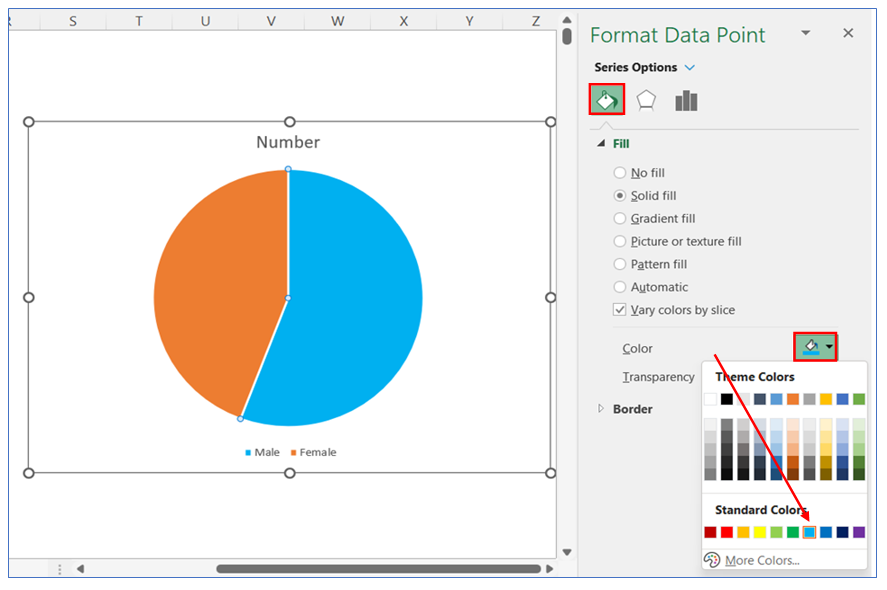The width and height of the screenshot is (887, 590).
Task: Uncheck Vary colors by slice
Action: [x=620, y=310]
